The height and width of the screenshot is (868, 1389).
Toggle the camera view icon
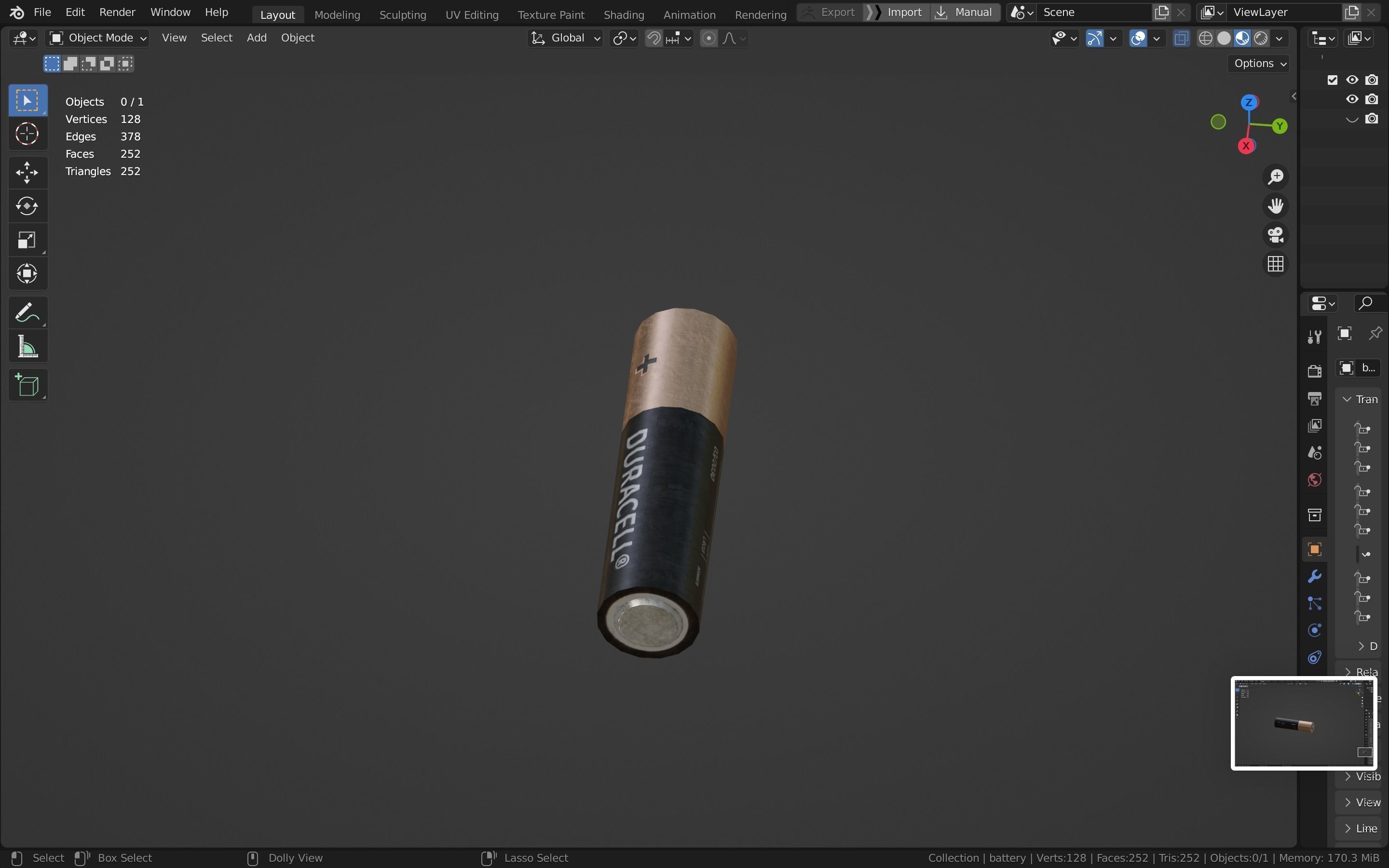click(1275, 235)
